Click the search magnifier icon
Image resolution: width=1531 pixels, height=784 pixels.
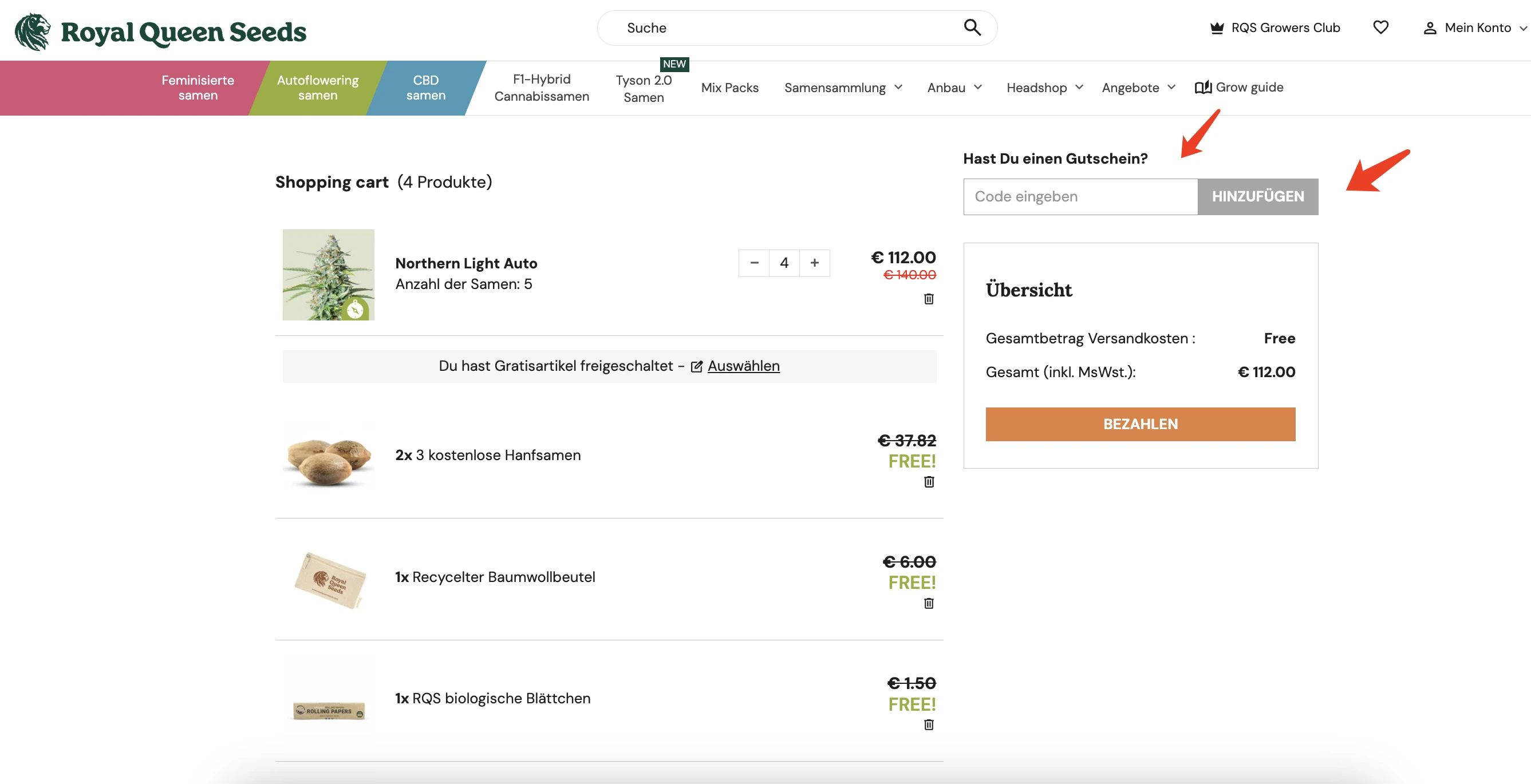972,27
